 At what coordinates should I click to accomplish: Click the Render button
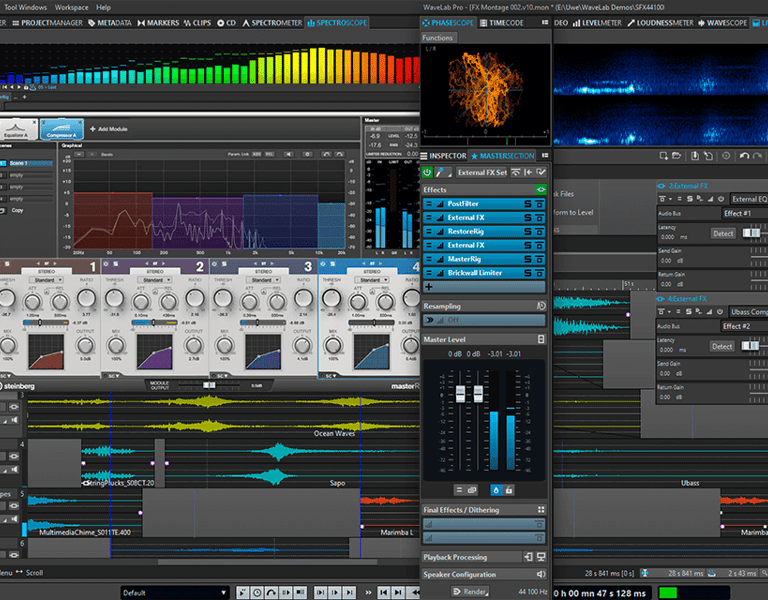pos(471,592)
